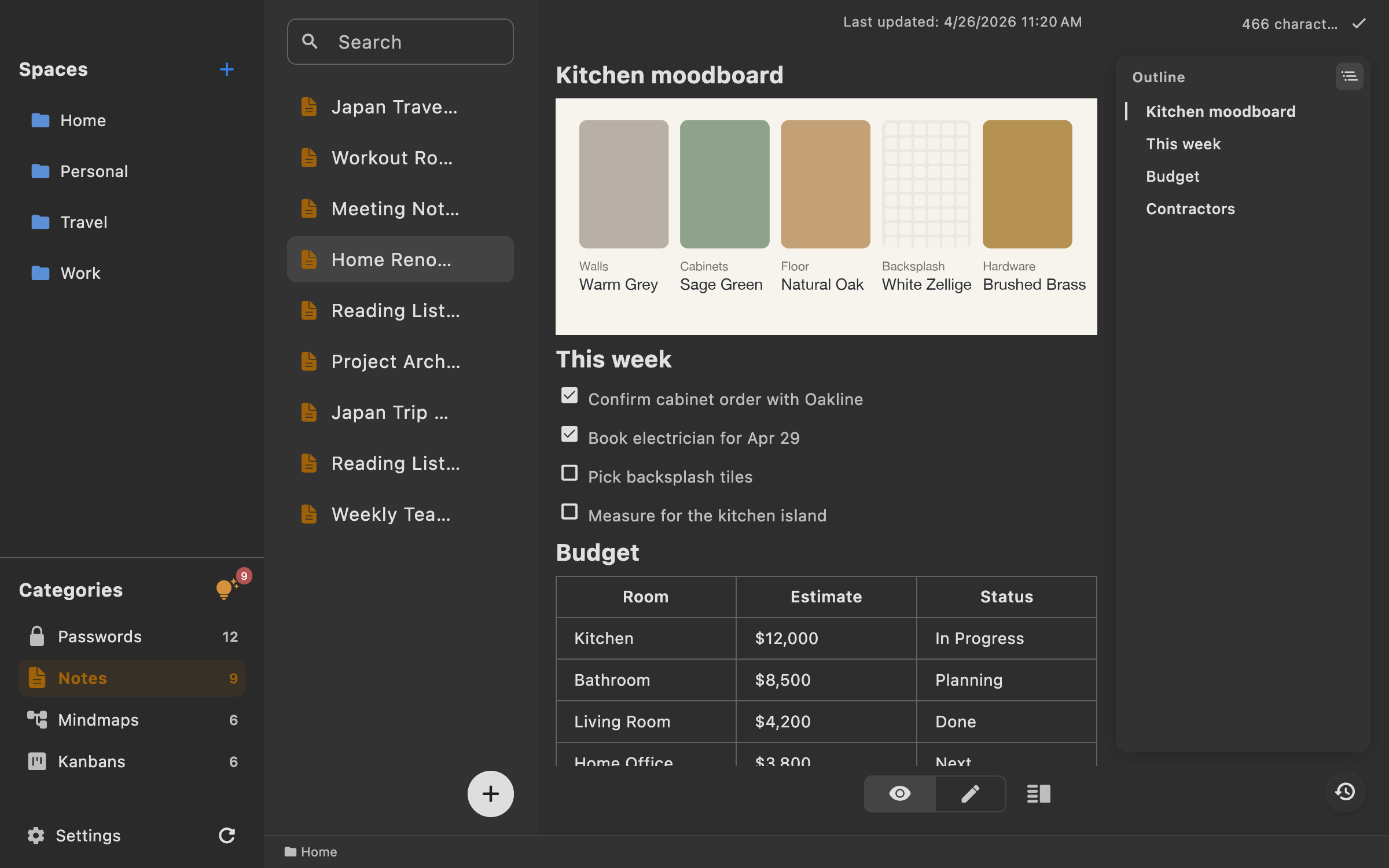Image resolution: width=1389 pixels, height=868 pixels.
Task: Select the Mindmaps category
Action: [x=132, y=720]
